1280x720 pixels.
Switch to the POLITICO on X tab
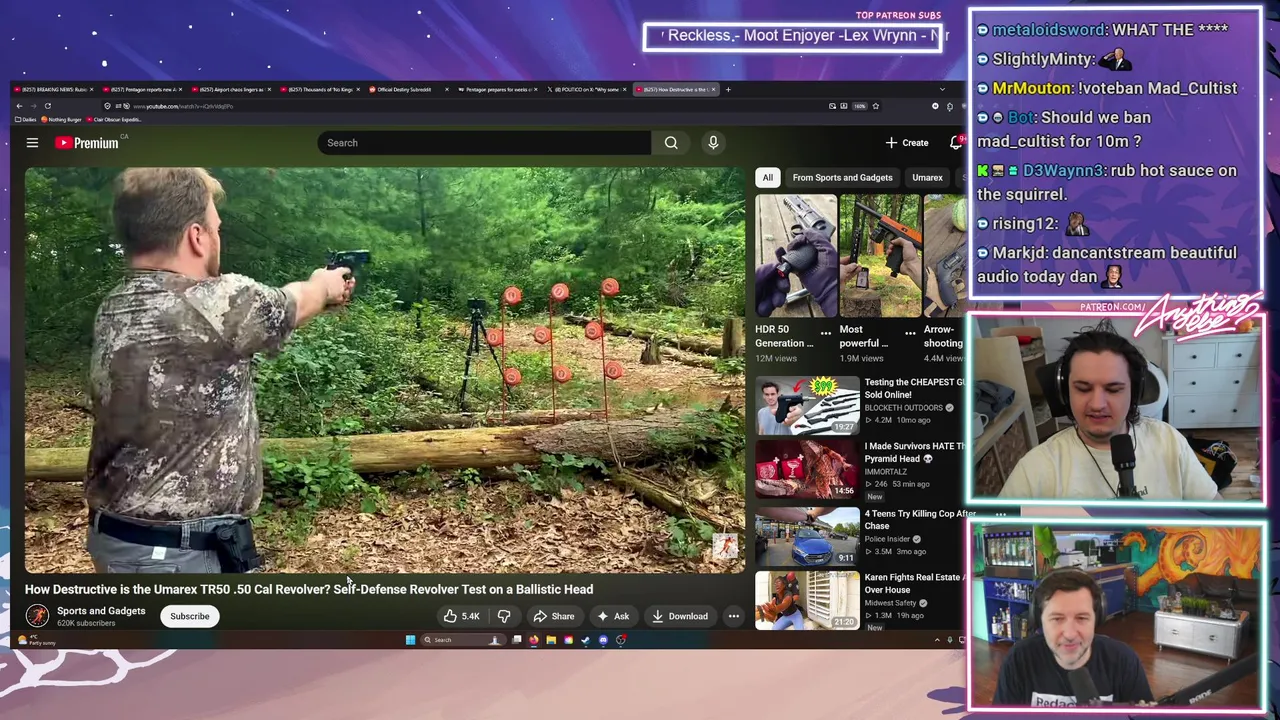pos(586,90)
